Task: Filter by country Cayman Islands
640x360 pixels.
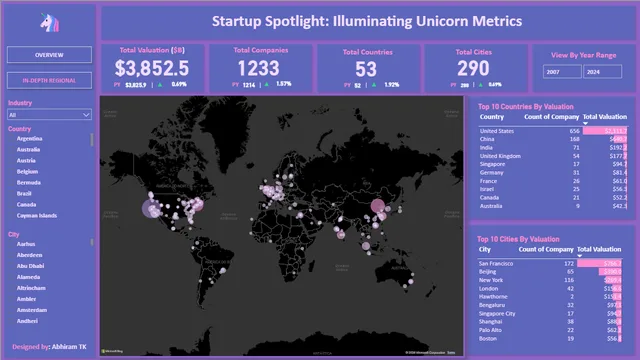Action: pos(37,216)
